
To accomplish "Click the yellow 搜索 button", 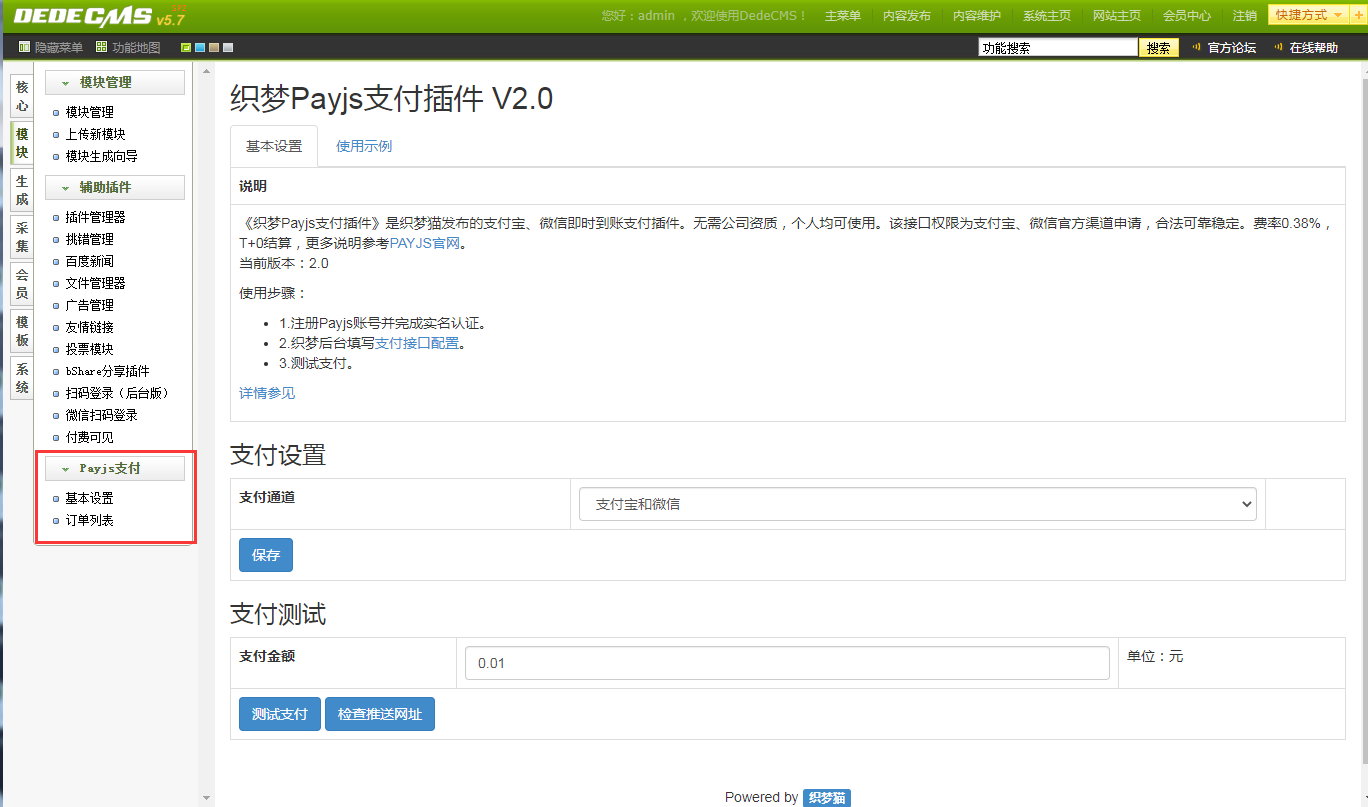I will 1159,47.
